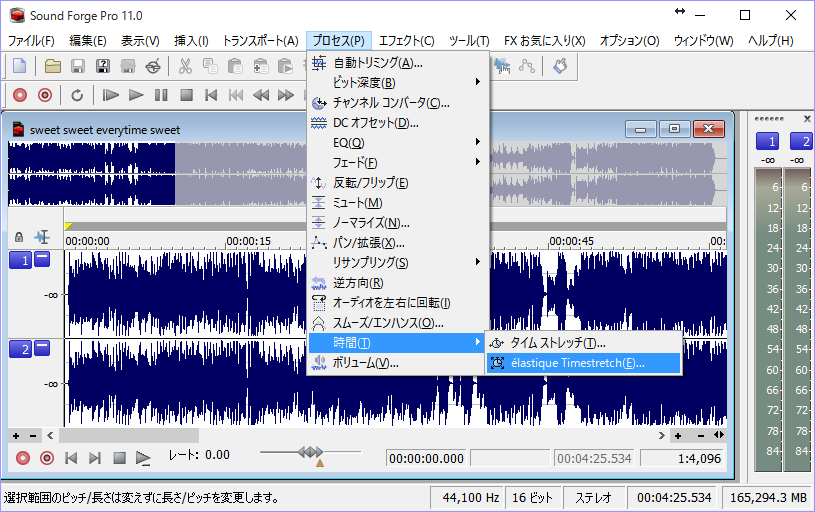Viewport: 815px width, 512px height.
Task: Click the 1:4,096 zoom ratio field
Action: tap(682, 458)
